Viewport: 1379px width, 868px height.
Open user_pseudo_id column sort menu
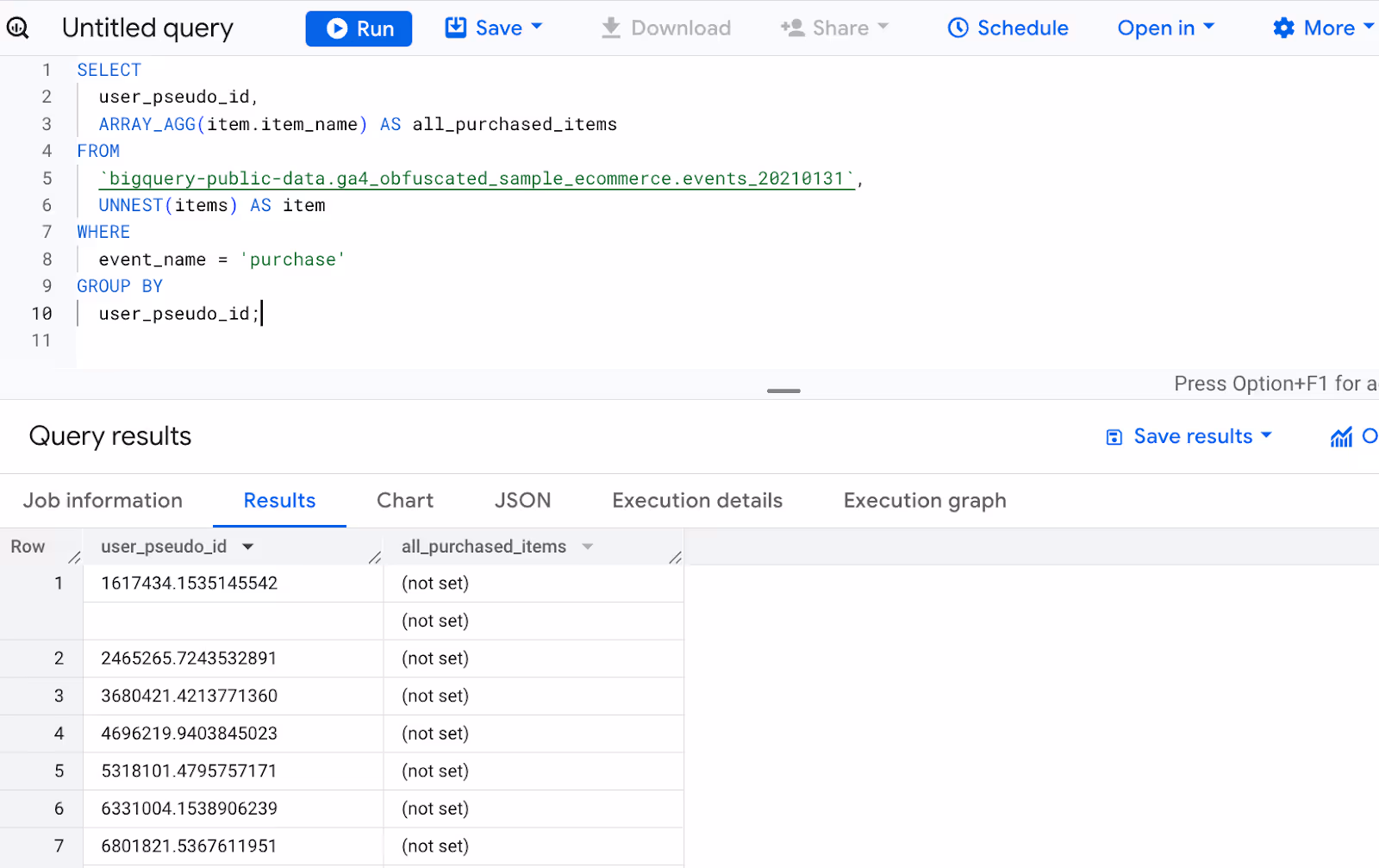click(x=248, y=546)
